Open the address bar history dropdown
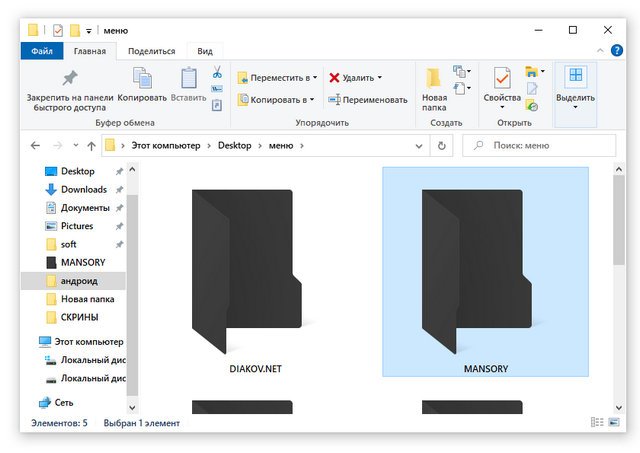Image resolution: width=640 pixels, height=453 pixels. [x=419, y=146]
